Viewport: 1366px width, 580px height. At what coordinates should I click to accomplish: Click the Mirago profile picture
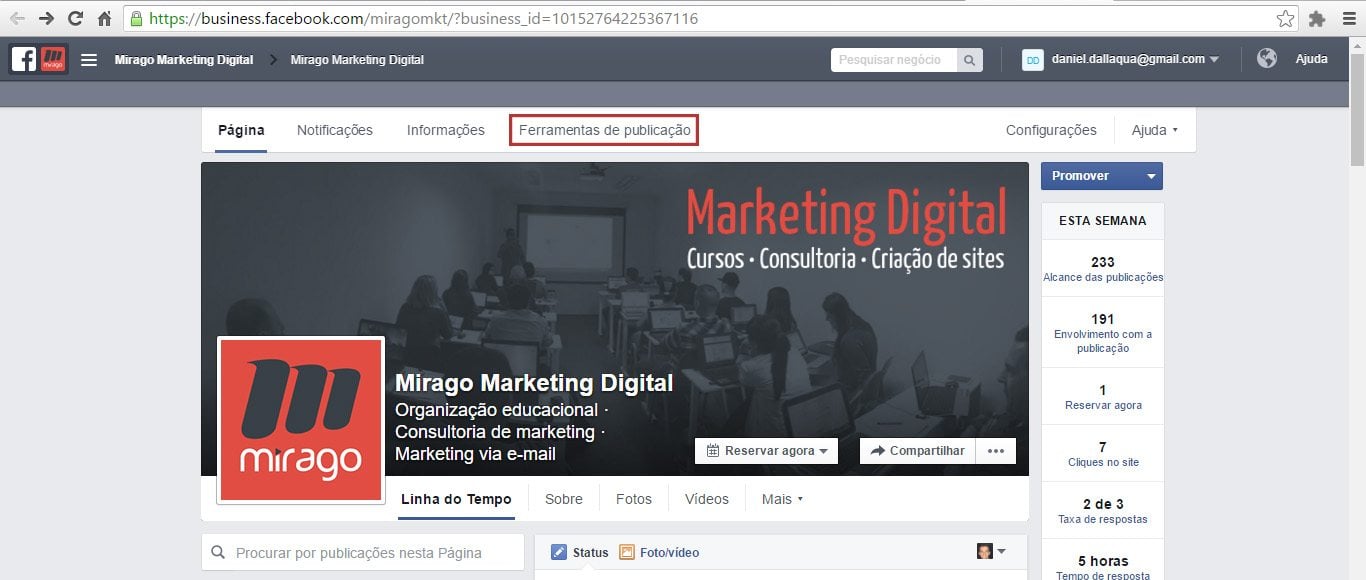(301, 420)
